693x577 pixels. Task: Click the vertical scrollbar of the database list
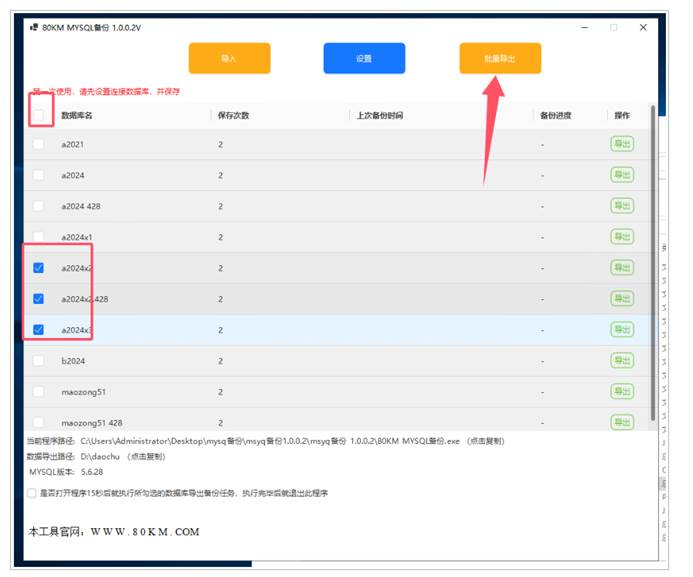[653, 263]
